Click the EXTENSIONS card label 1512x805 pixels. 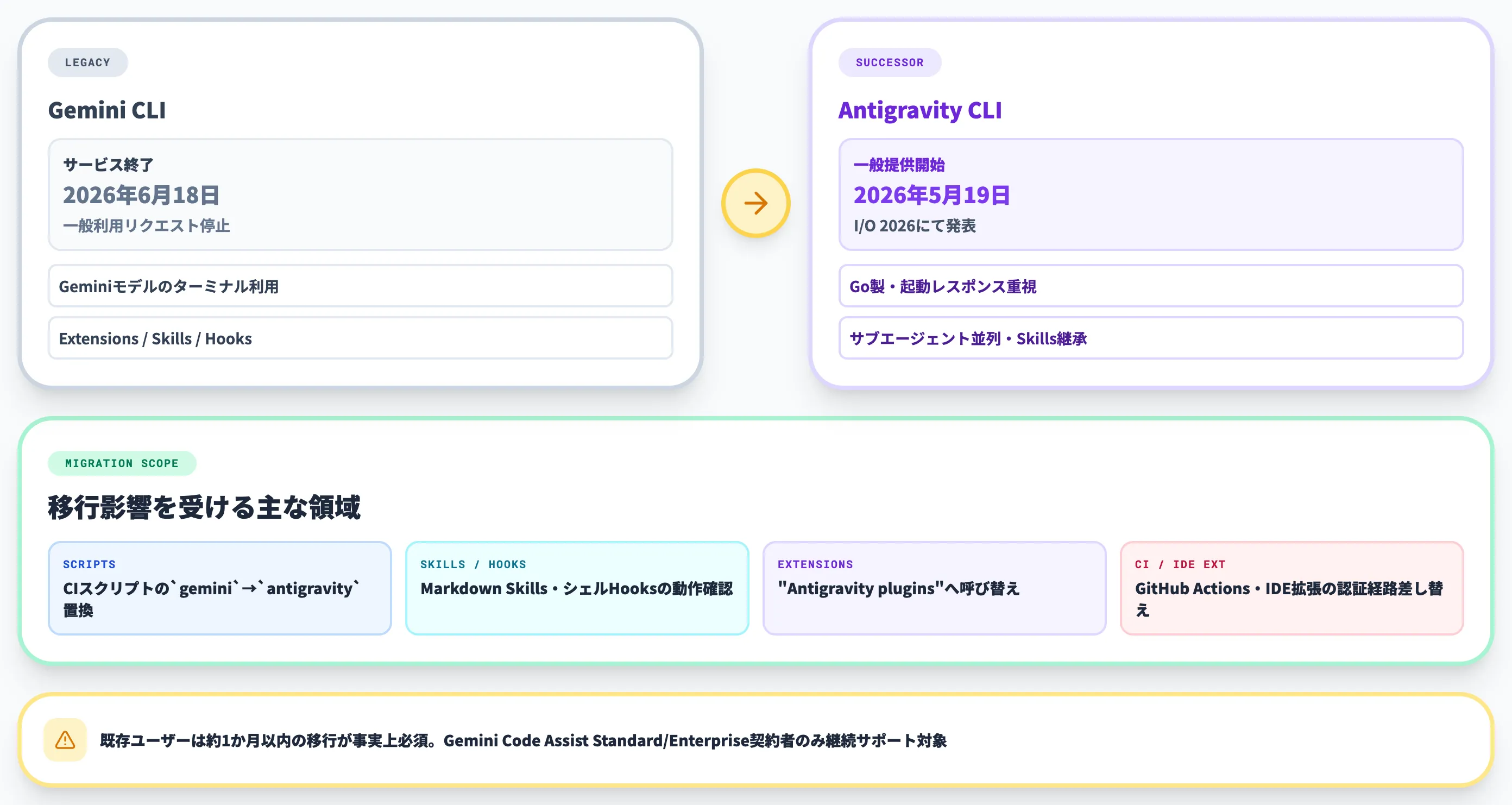click(815, 564)
